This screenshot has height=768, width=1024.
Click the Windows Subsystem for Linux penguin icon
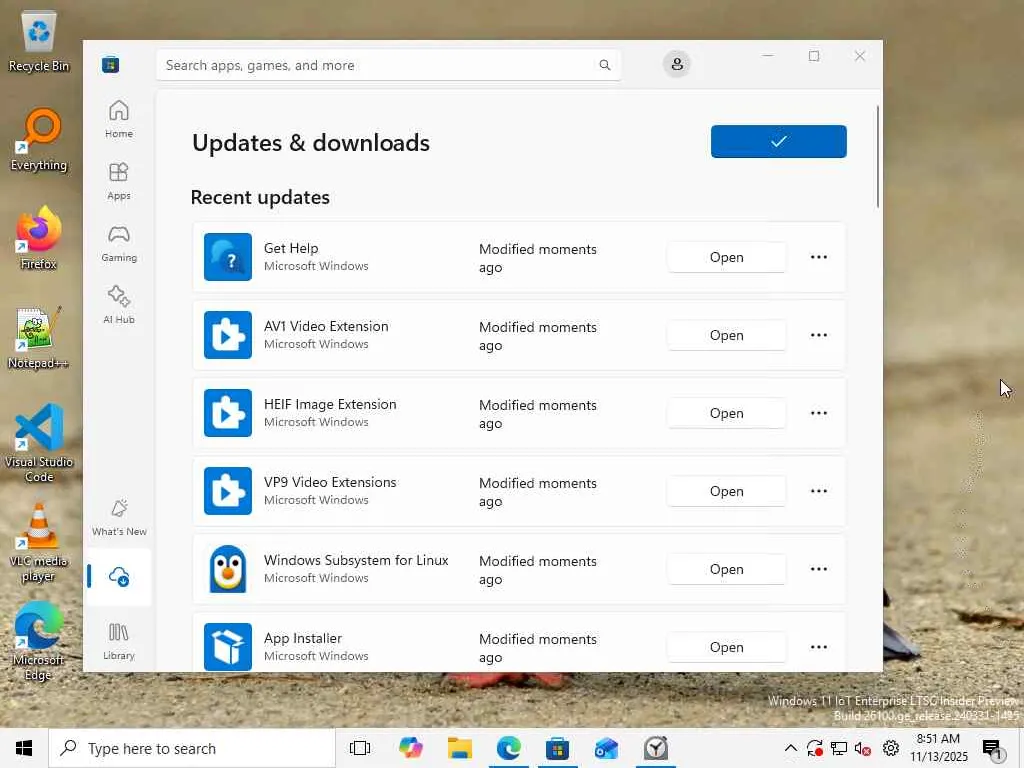(x=227, y=569)
